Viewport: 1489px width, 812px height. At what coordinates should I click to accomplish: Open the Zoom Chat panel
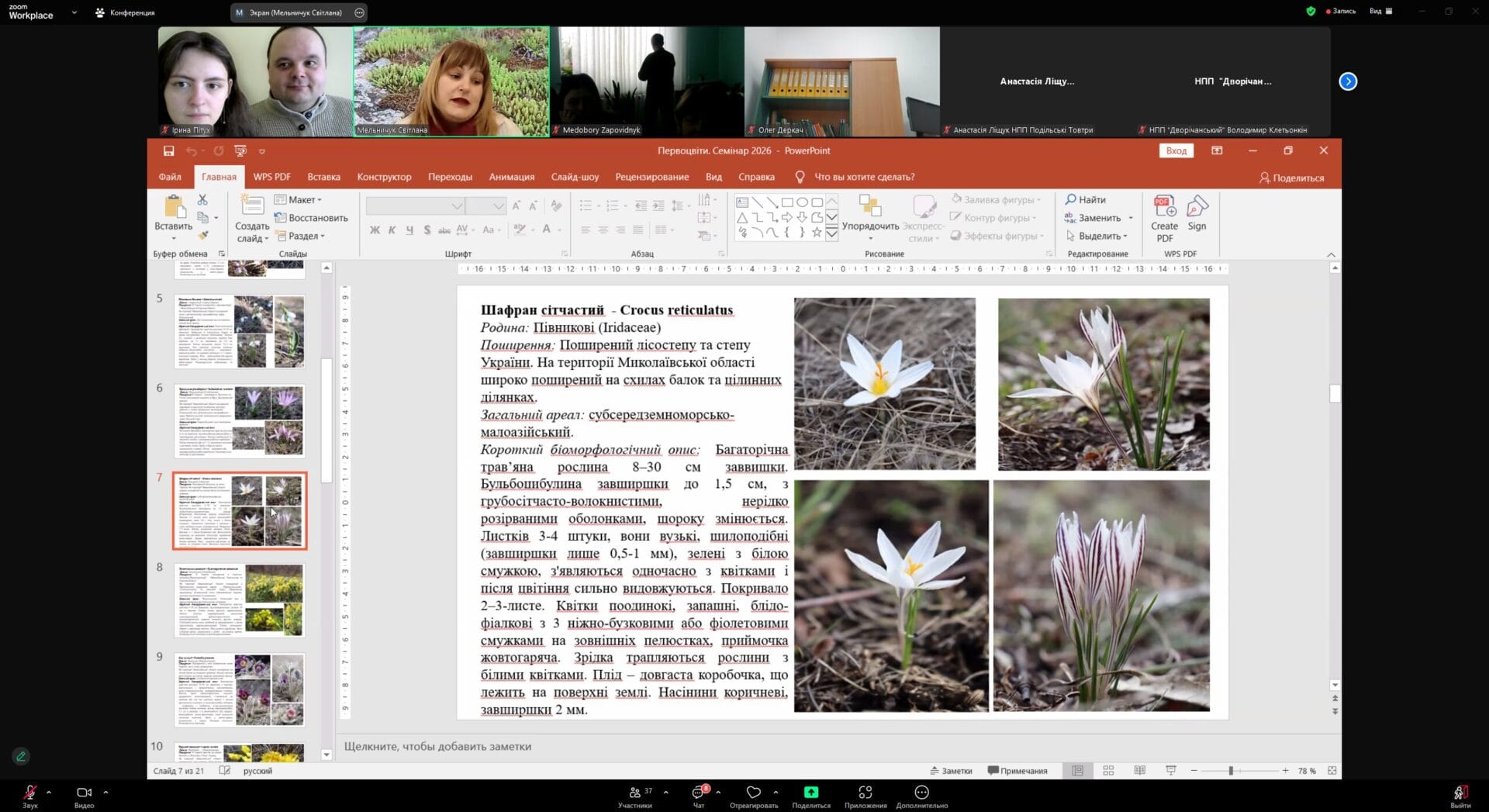point(698,793)
